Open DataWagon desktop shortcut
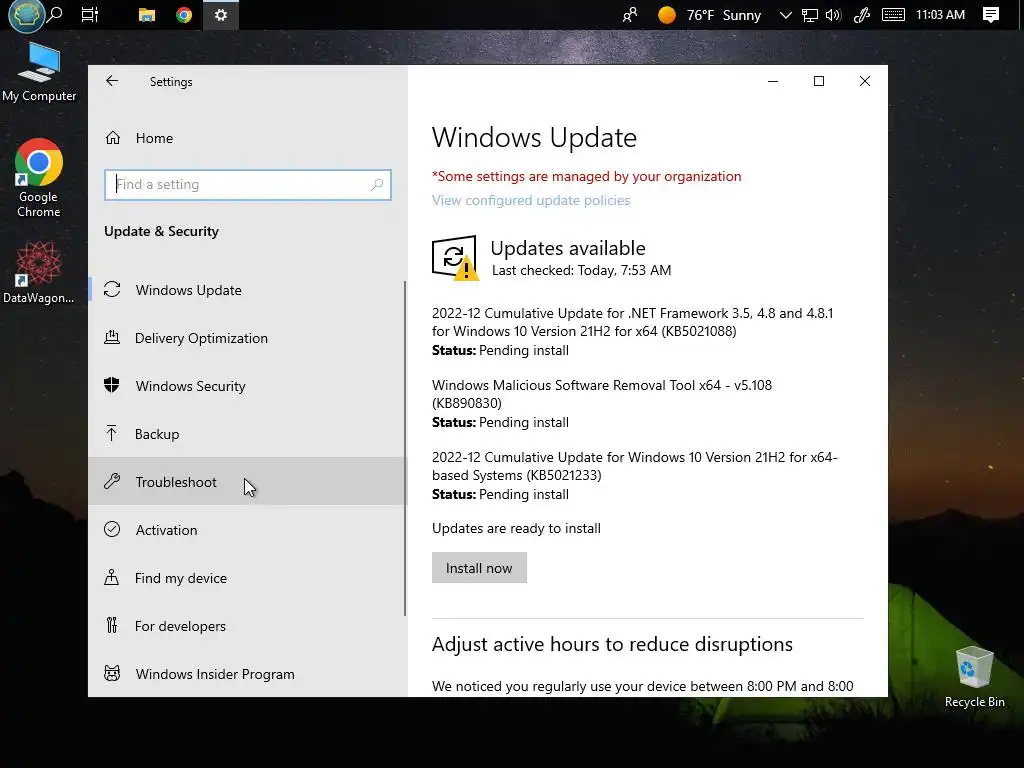1024x768 pixels. point(39,272)
